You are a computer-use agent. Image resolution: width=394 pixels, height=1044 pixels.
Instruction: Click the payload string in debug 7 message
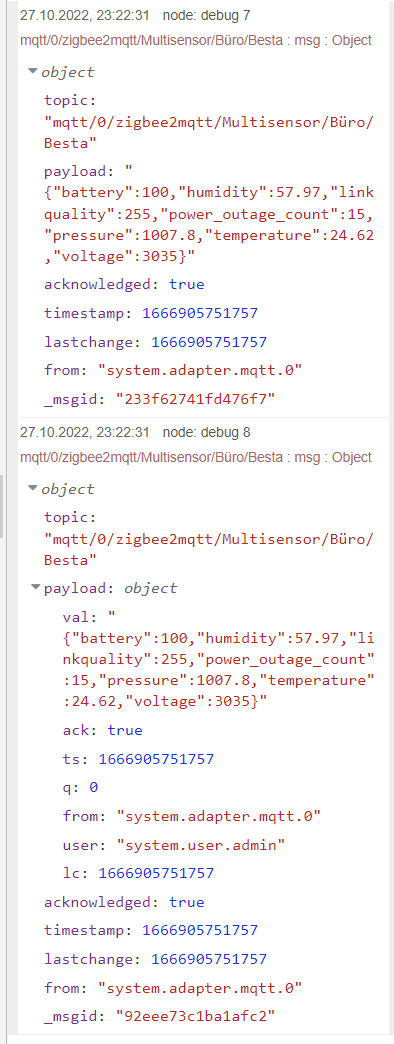[x=209, y=214]
